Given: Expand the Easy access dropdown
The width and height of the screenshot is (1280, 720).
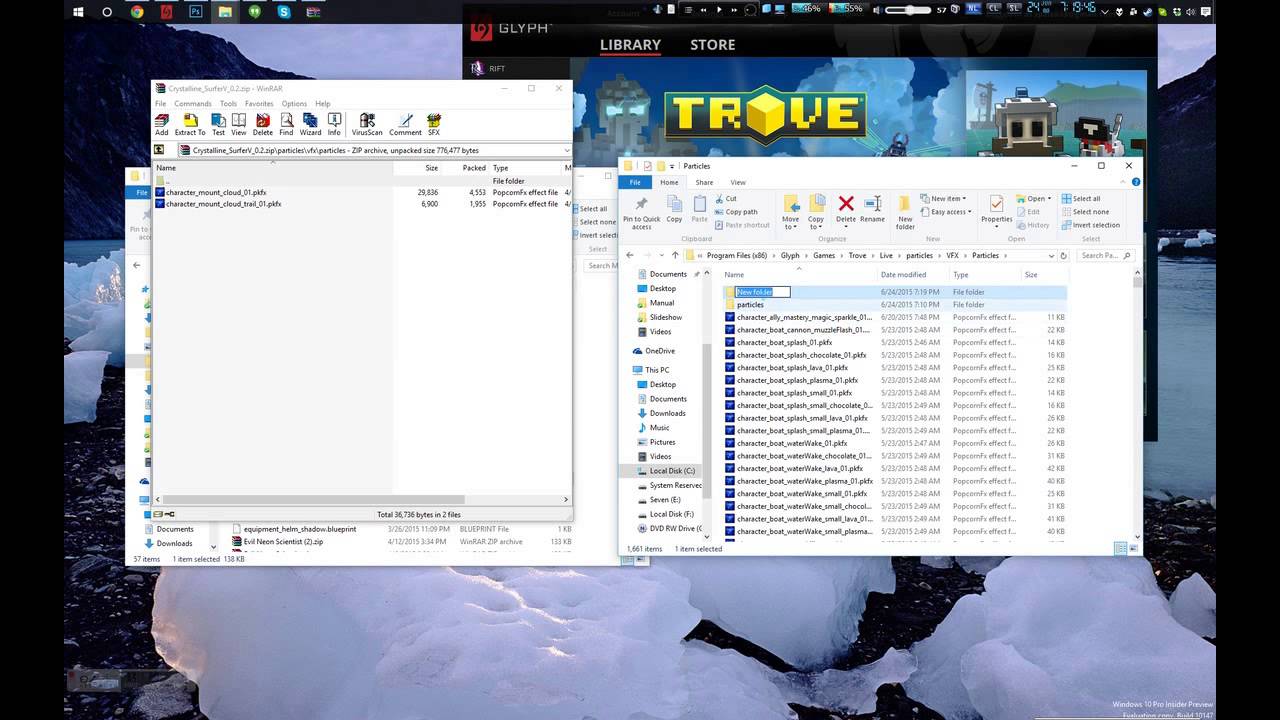Looking at the screenshot, I should pyautogui.click(x=946, y=212).
